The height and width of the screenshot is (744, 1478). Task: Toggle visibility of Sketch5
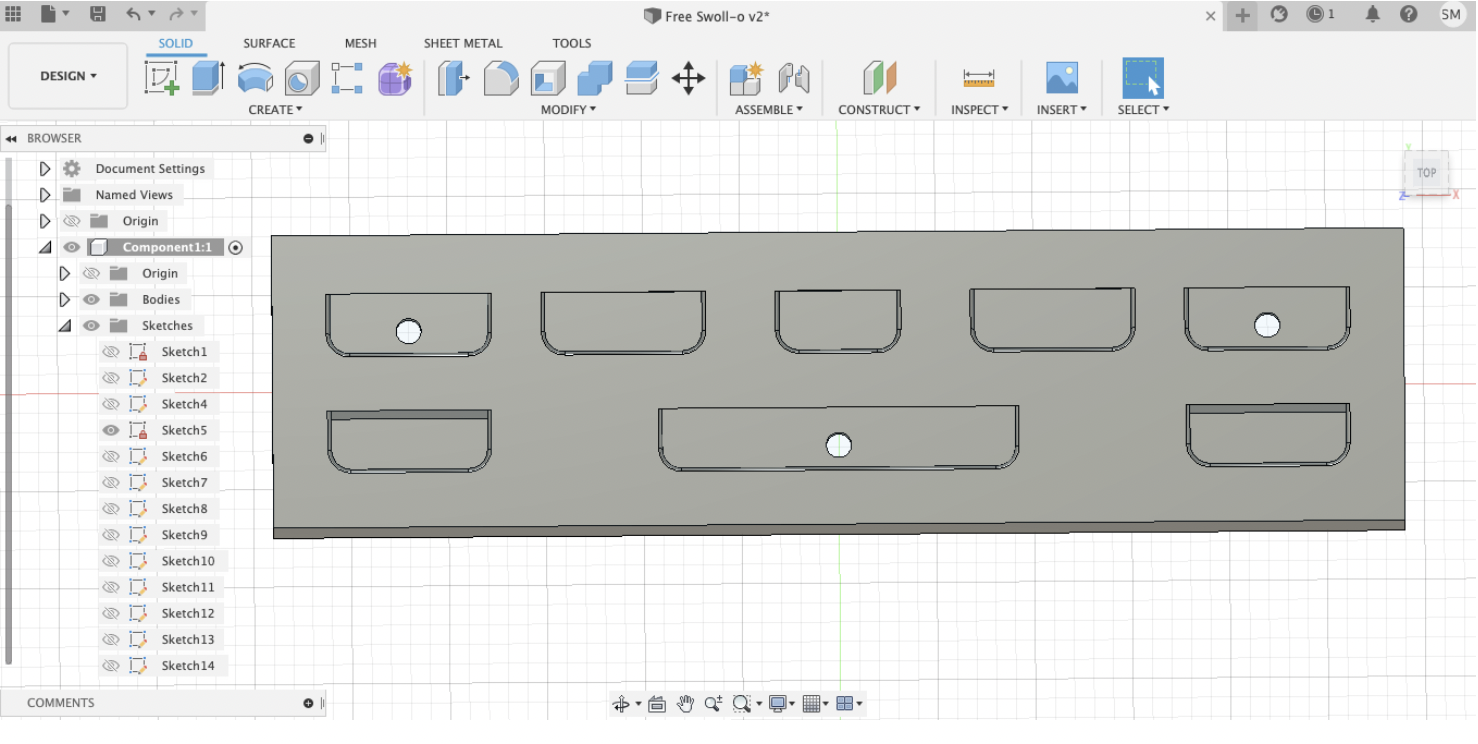click(111, 430)
